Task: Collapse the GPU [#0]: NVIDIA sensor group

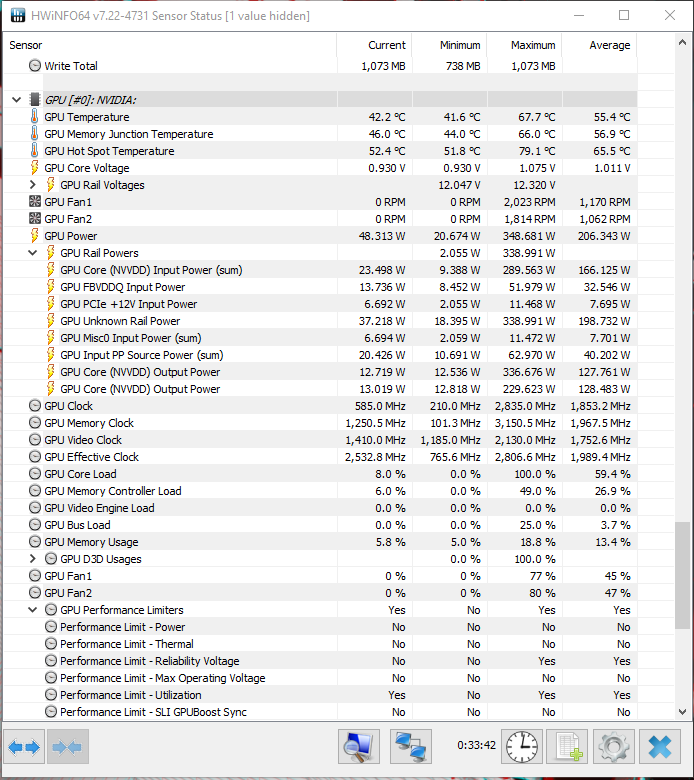Action: coord(16,99)
